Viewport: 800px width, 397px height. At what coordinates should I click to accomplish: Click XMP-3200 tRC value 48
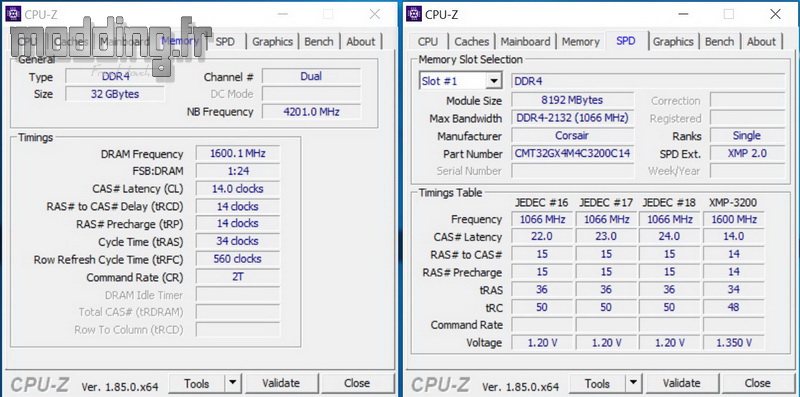734,308
